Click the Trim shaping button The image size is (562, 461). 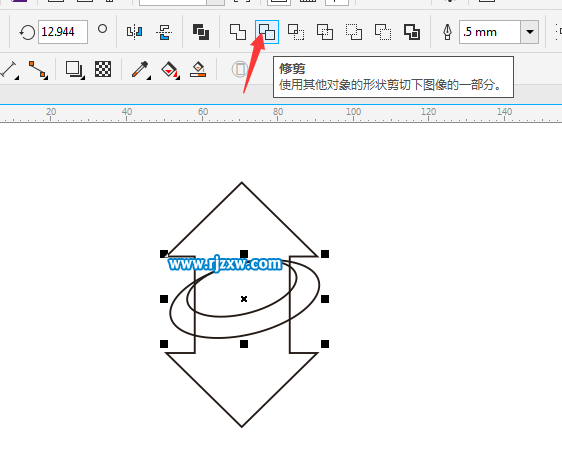pos(267,32)
